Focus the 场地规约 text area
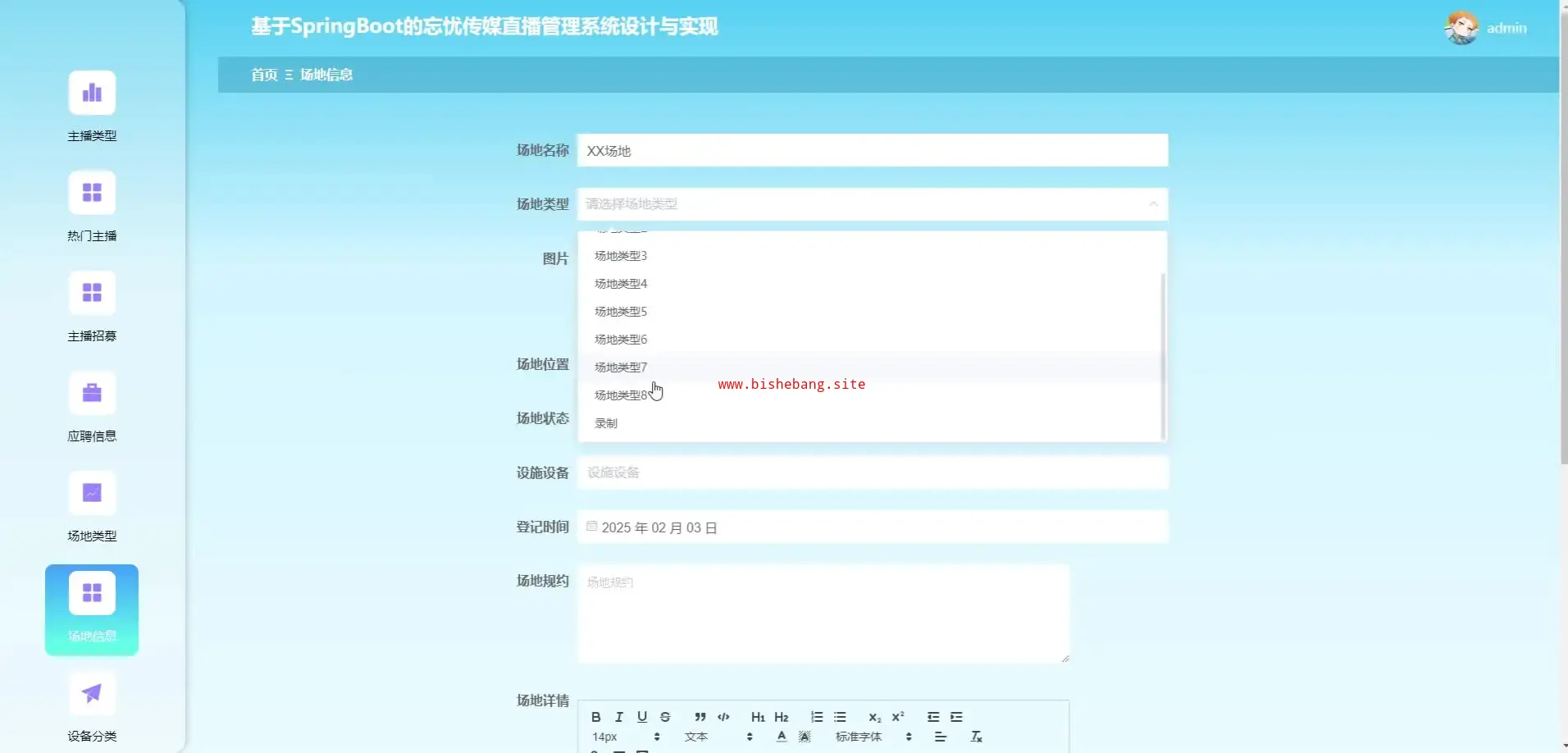The image size is (1568, 753). [x=823, y=614]
